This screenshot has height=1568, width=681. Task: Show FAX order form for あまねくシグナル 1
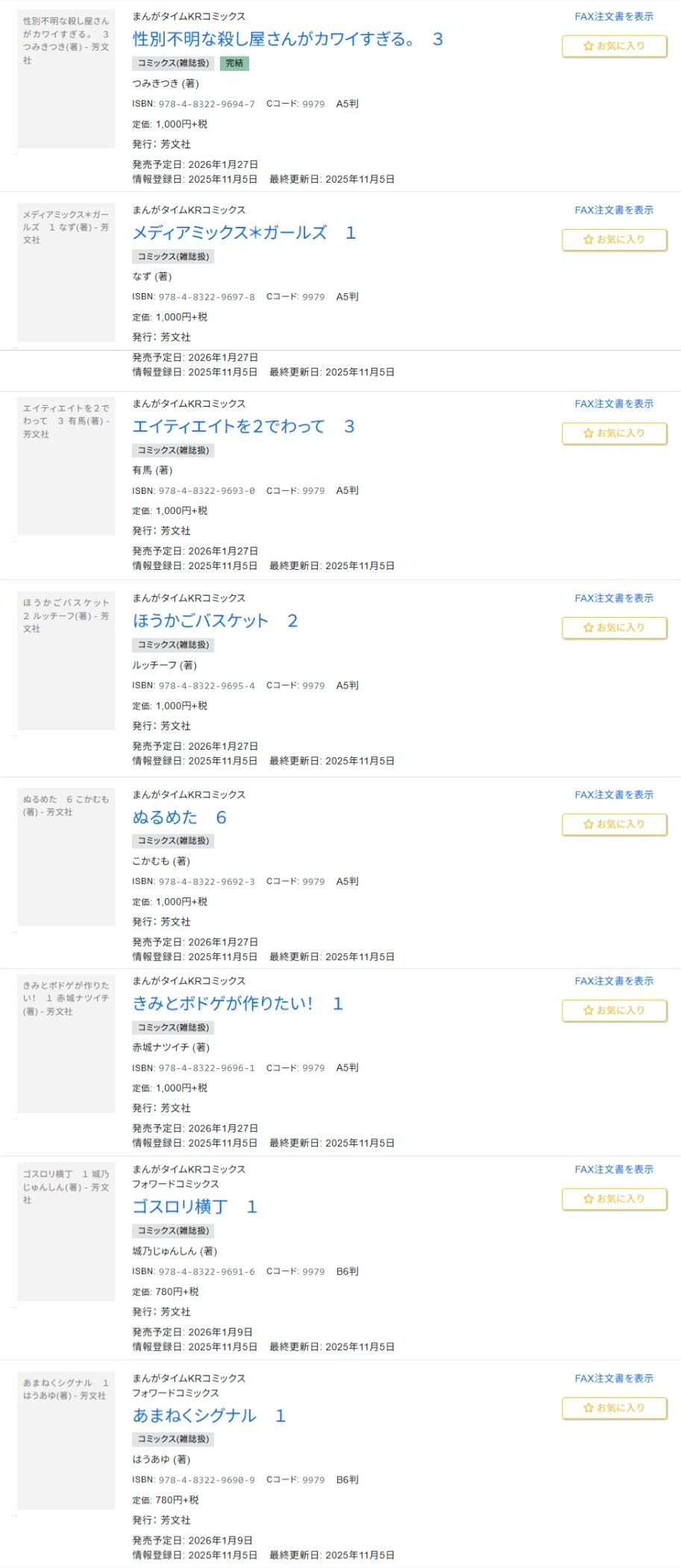tap(613, 1379)
